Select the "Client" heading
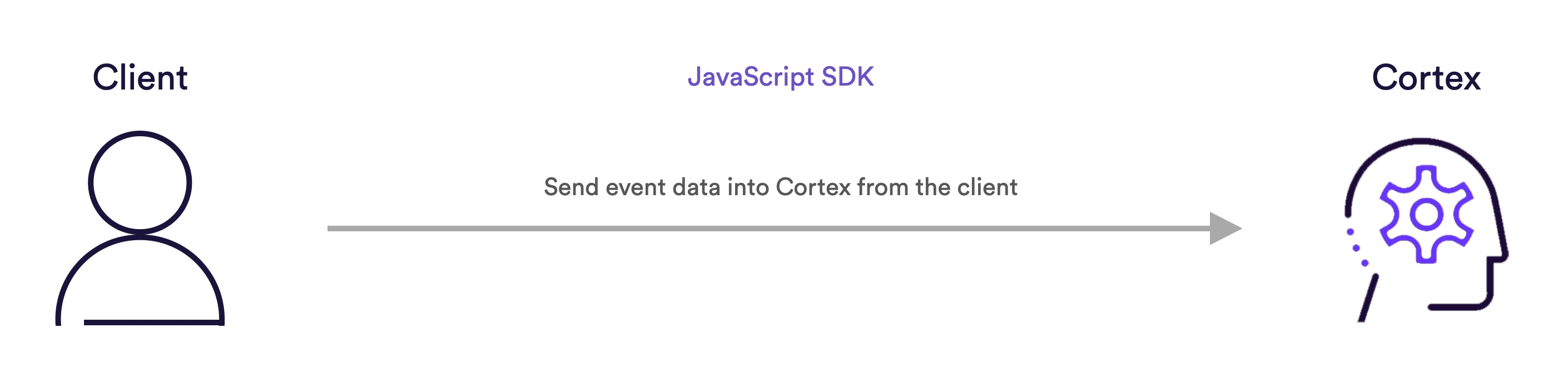 tap(140, 78)
